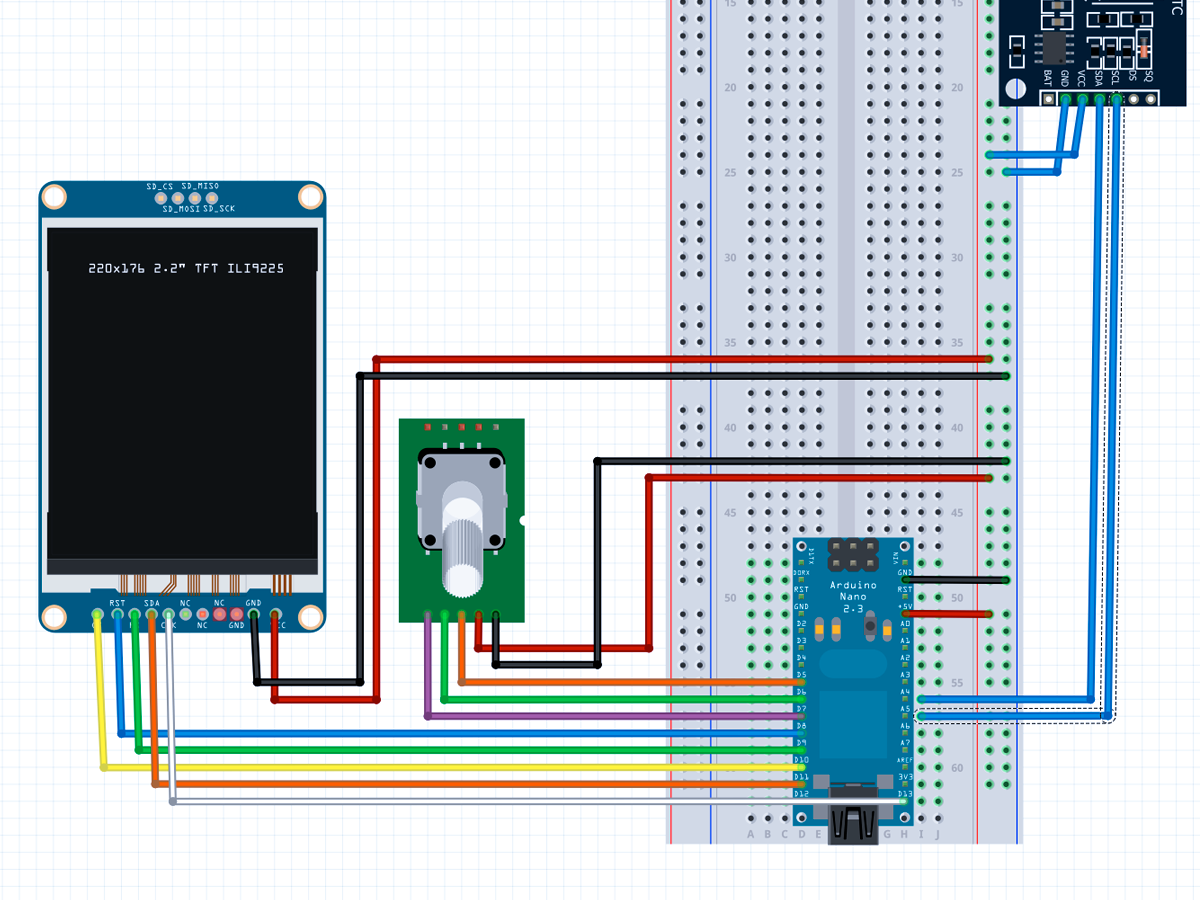Click the SQ pin on RTC module
Viewport: 1200px width, 900px height.
pyautogui.click(x=1149, y=99)
